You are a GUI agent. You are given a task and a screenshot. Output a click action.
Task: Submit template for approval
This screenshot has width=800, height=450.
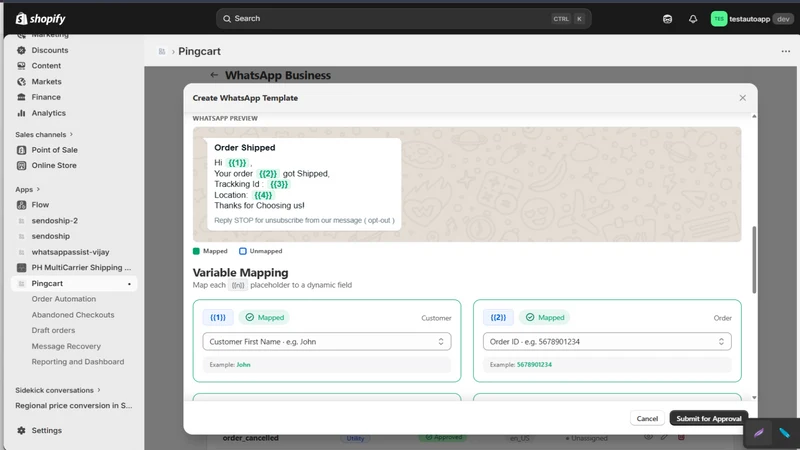(x=709, y=418)
